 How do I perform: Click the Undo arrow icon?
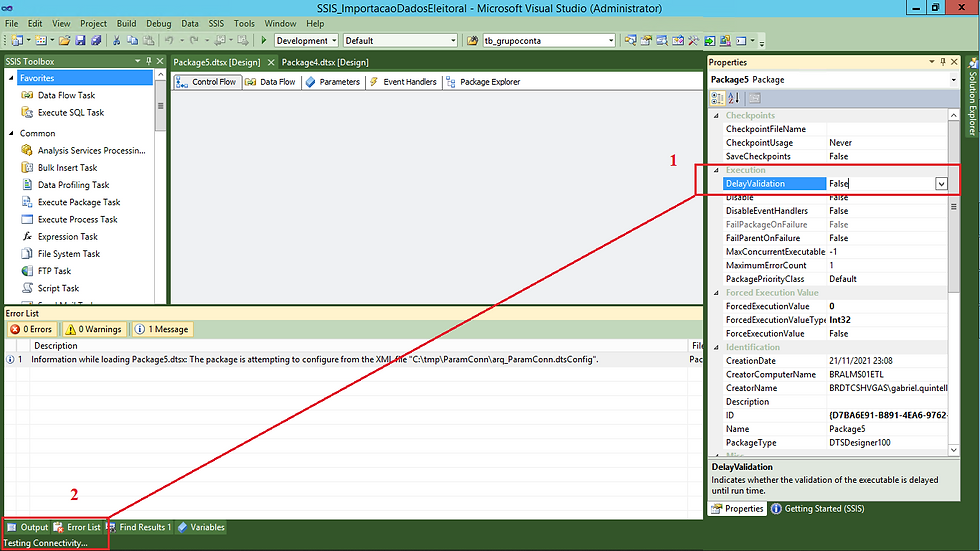(169, 41)
